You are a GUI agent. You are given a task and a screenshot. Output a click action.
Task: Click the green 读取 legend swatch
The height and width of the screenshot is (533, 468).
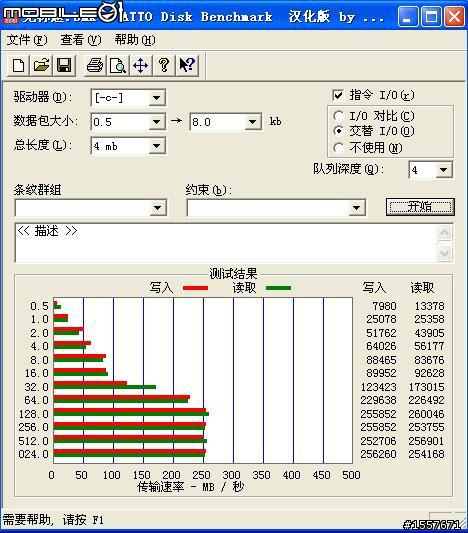point(279,288)
